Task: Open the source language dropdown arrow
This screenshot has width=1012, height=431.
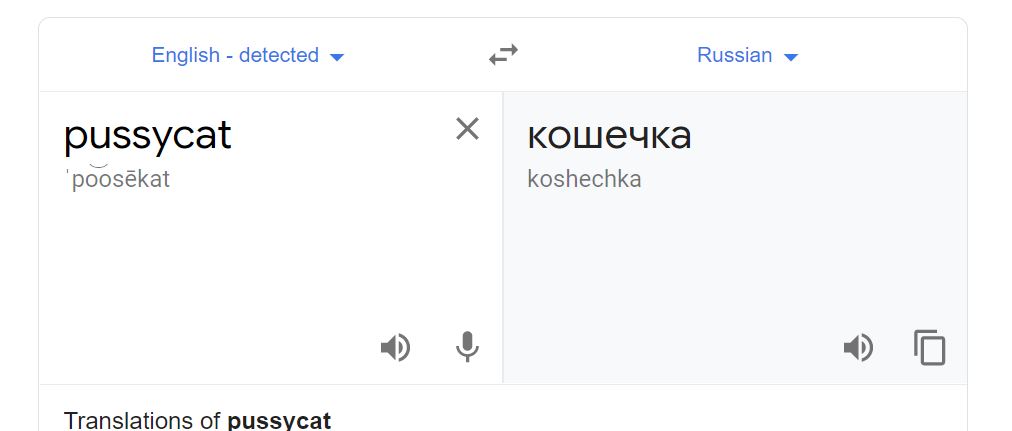Action: [337, 57]
